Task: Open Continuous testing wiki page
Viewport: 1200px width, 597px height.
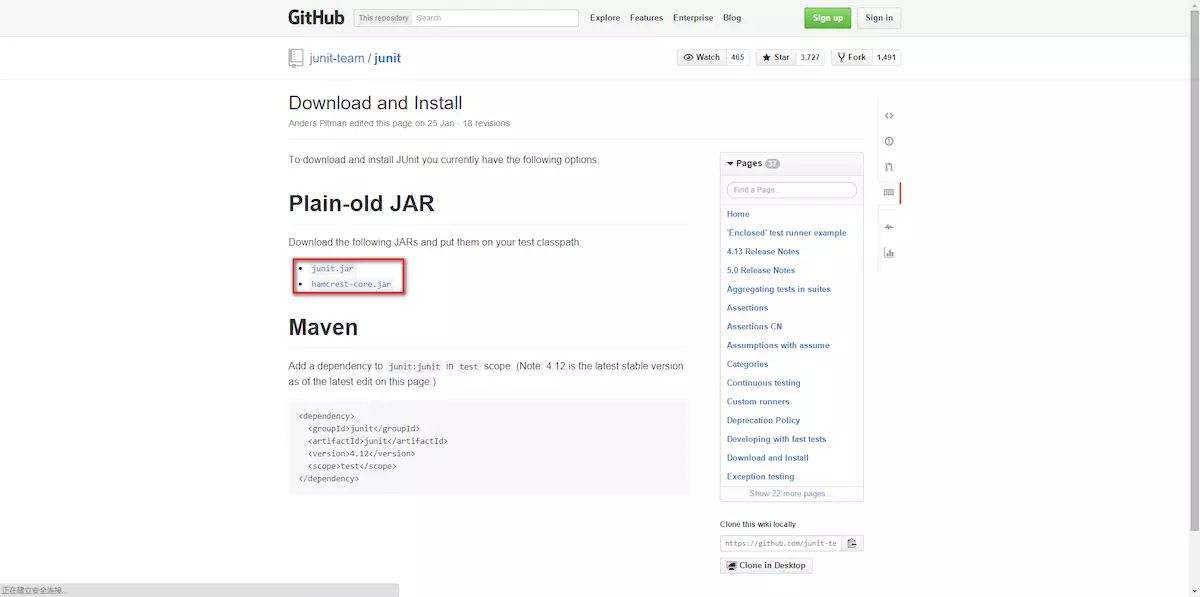Action: (x=764, y=383)
